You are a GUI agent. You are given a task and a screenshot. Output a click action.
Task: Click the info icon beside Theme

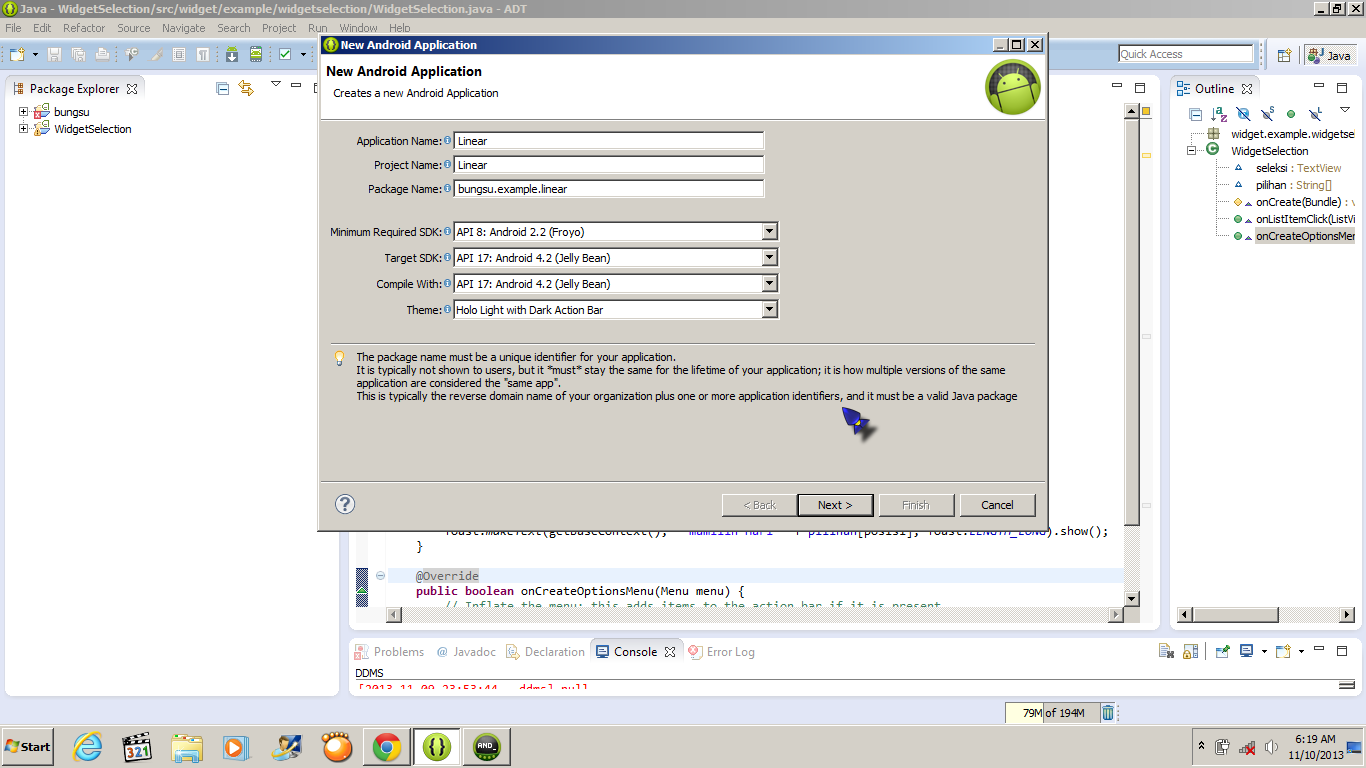447,310
